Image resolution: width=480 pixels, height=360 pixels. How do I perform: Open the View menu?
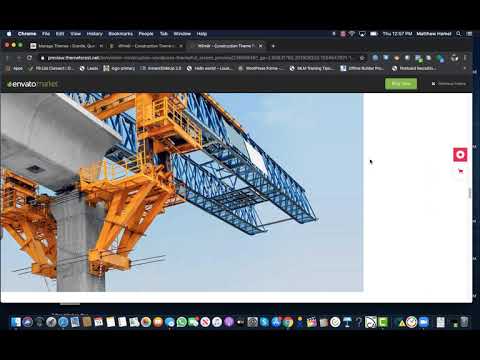click(76, 34)
